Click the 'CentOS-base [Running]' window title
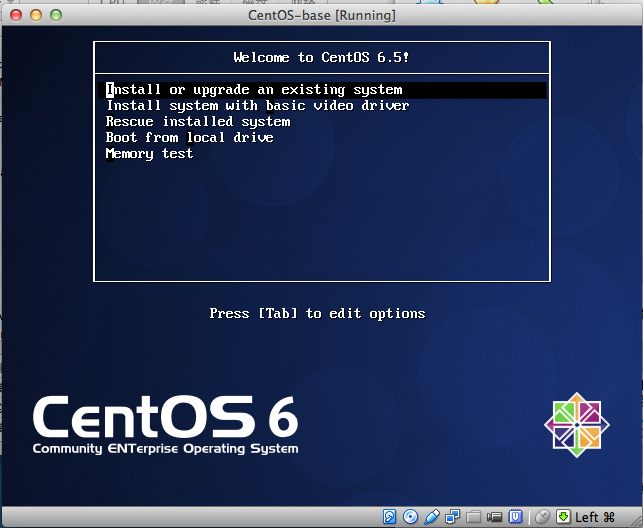This screenshot has height=528, width=643. 322,16
